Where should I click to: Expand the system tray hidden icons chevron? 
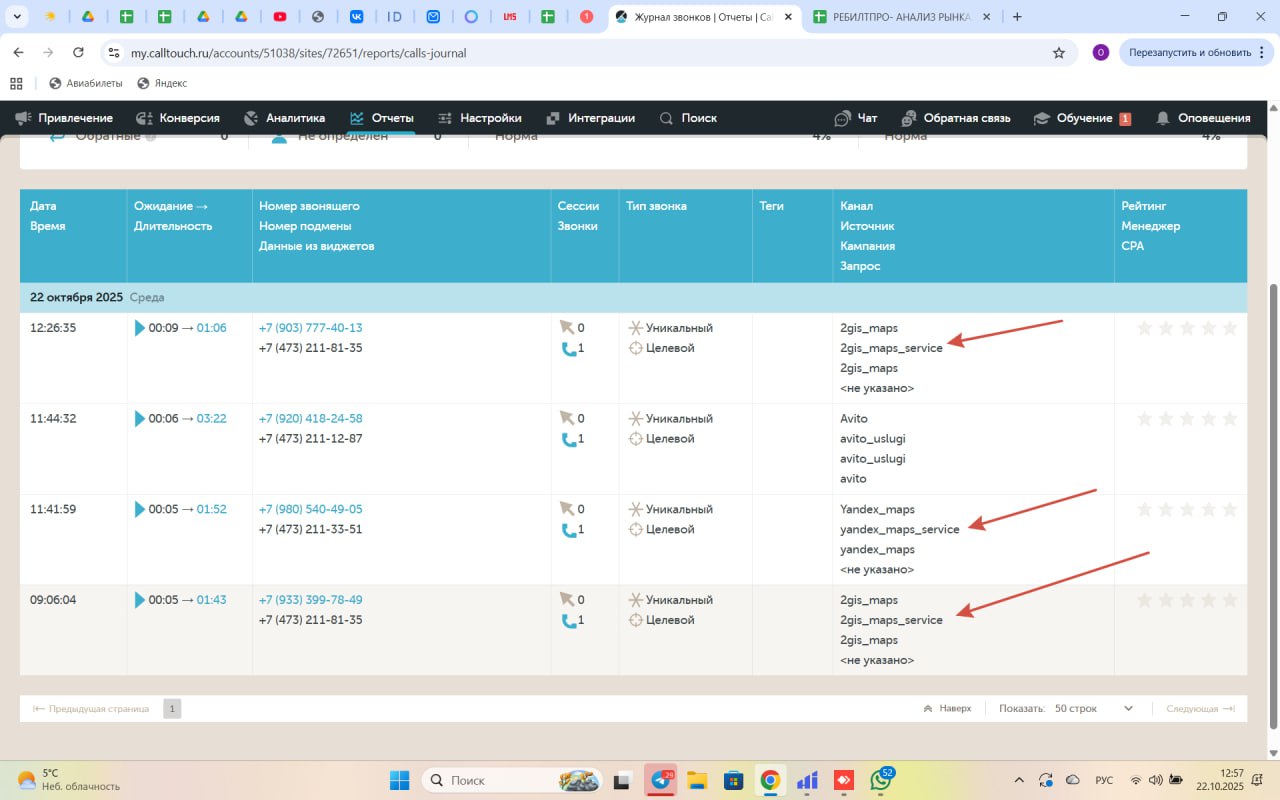tap(1019, 780)
